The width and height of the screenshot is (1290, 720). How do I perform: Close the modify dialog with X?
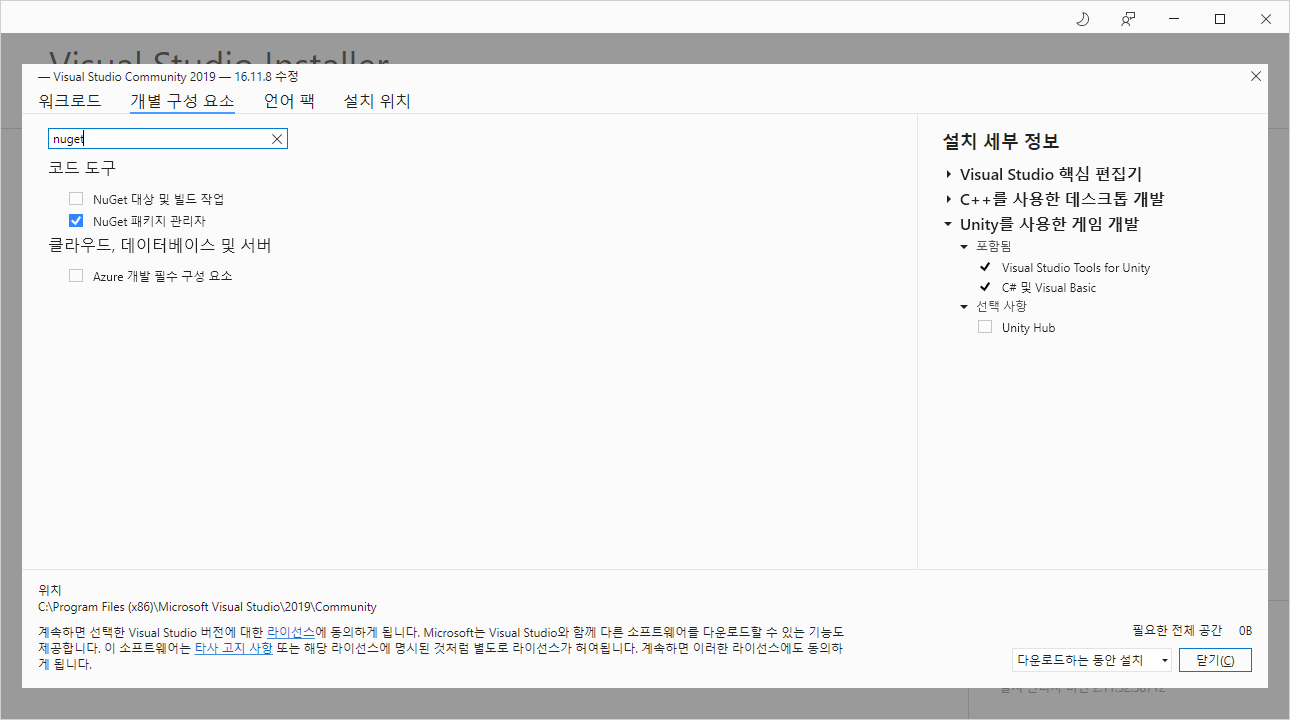[1256, 76]
